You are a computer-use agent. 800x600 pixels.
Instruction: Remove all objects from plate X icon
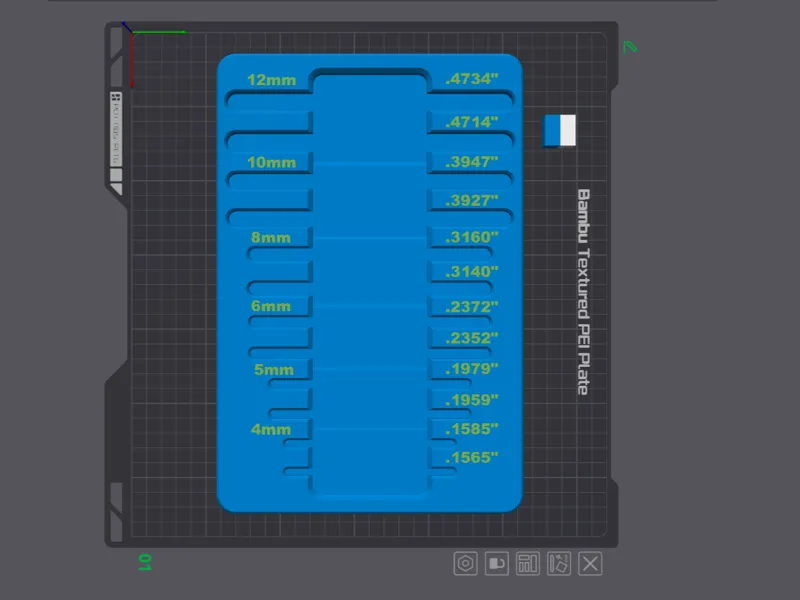(590, 564)
